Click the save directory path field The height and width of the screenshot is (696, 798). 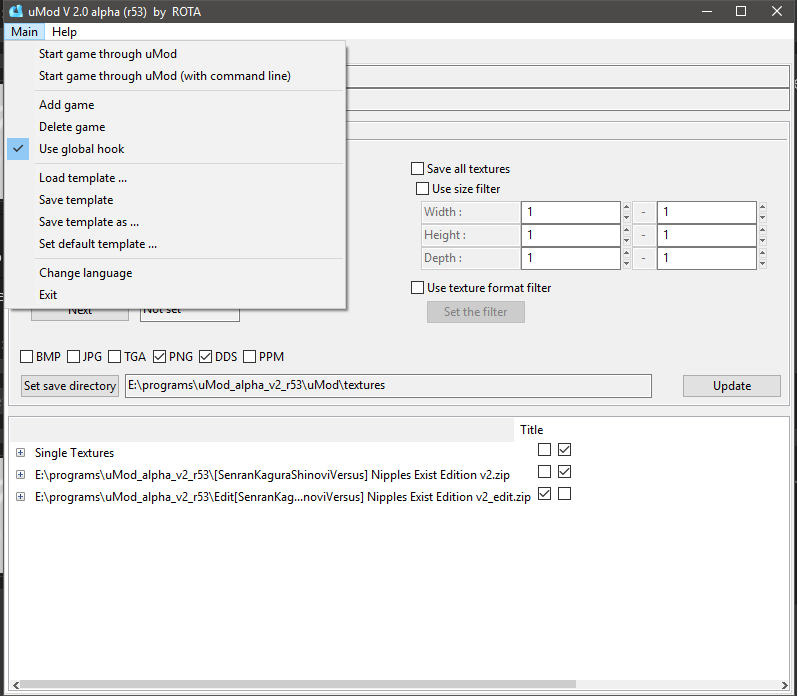coord(388,386)
